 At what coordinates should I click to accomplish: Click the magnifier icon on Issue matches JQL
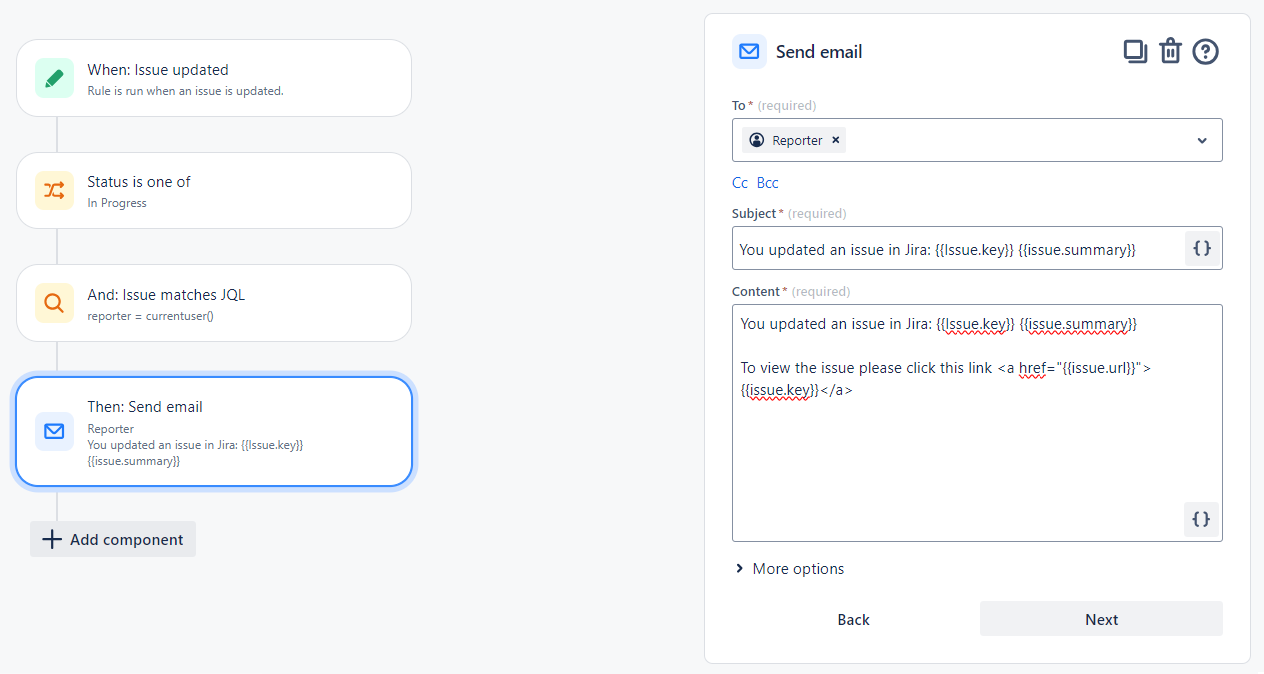click(x=55, y=302)
